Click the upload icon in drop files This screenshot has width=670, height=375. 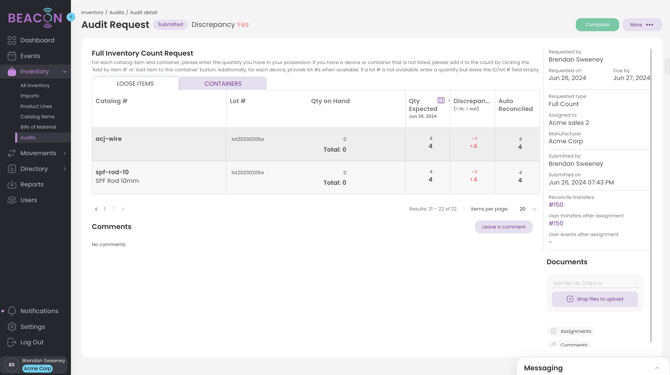click(570, 299)
